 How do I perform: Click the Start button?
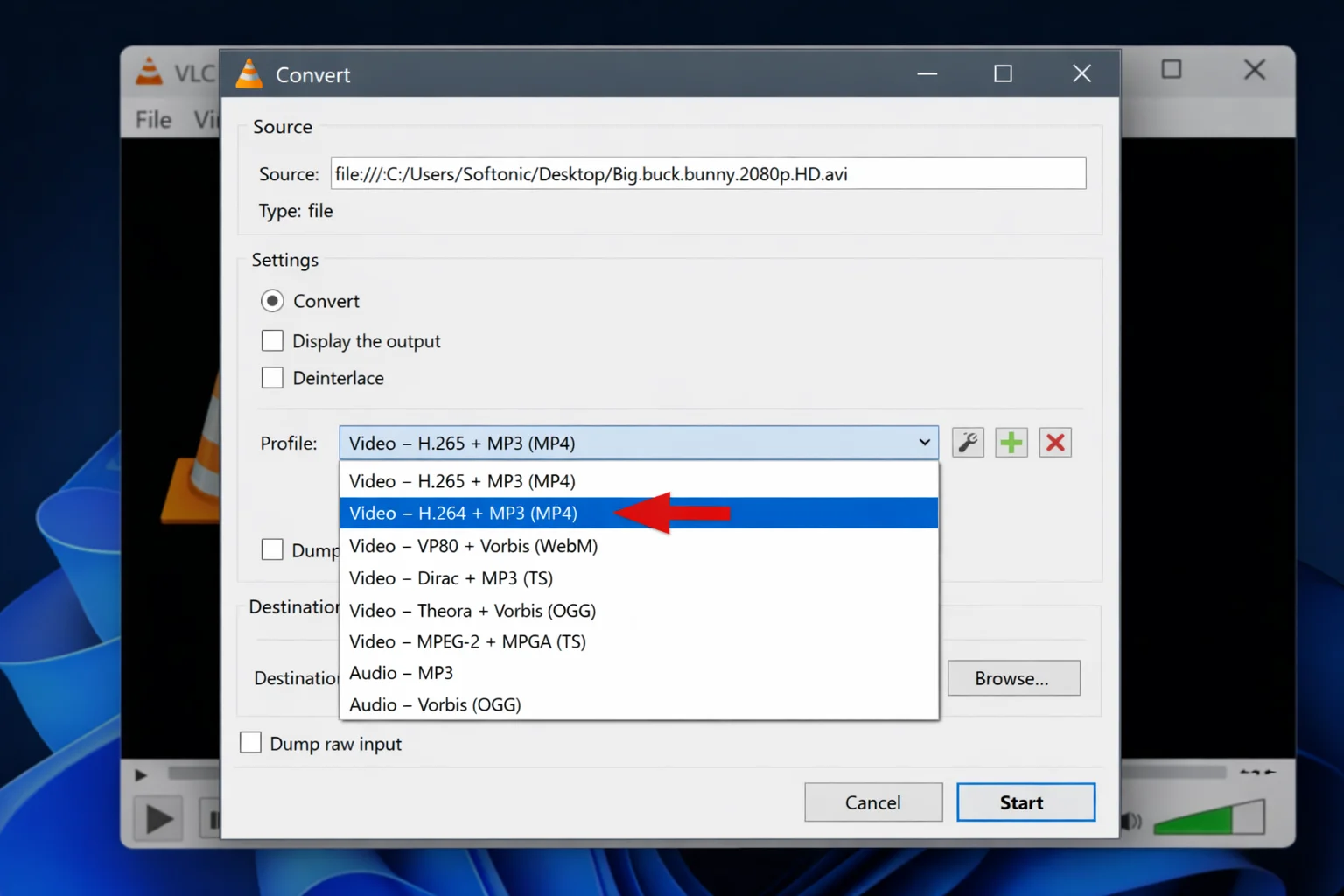[1025, 802]
